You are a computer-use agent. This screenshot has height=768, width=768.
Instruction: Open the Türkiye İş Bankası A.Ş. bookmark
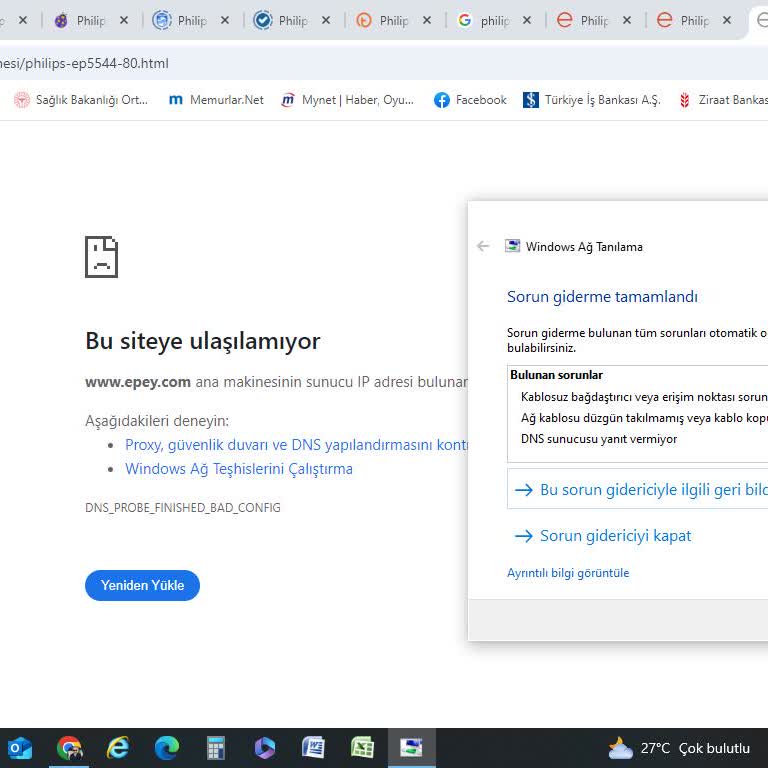point(592,100)
